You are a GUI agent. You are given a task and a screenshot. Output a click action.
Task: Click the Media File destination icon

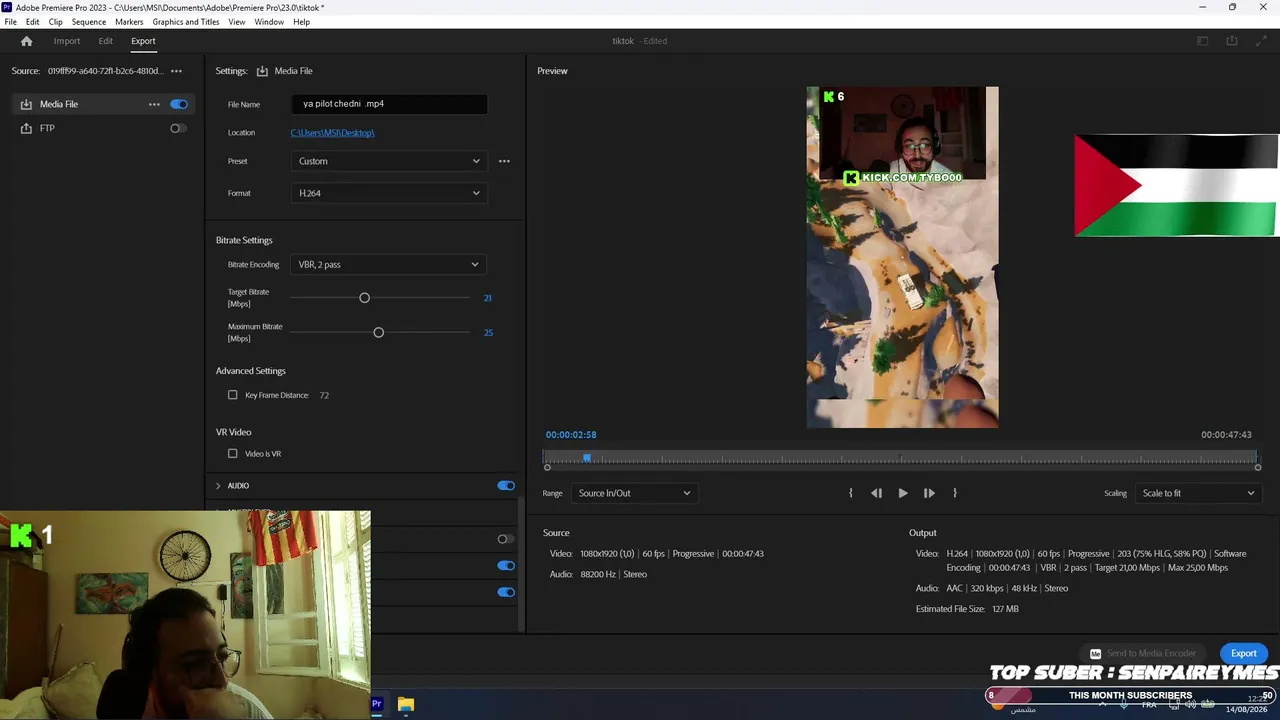pos(26,104)
